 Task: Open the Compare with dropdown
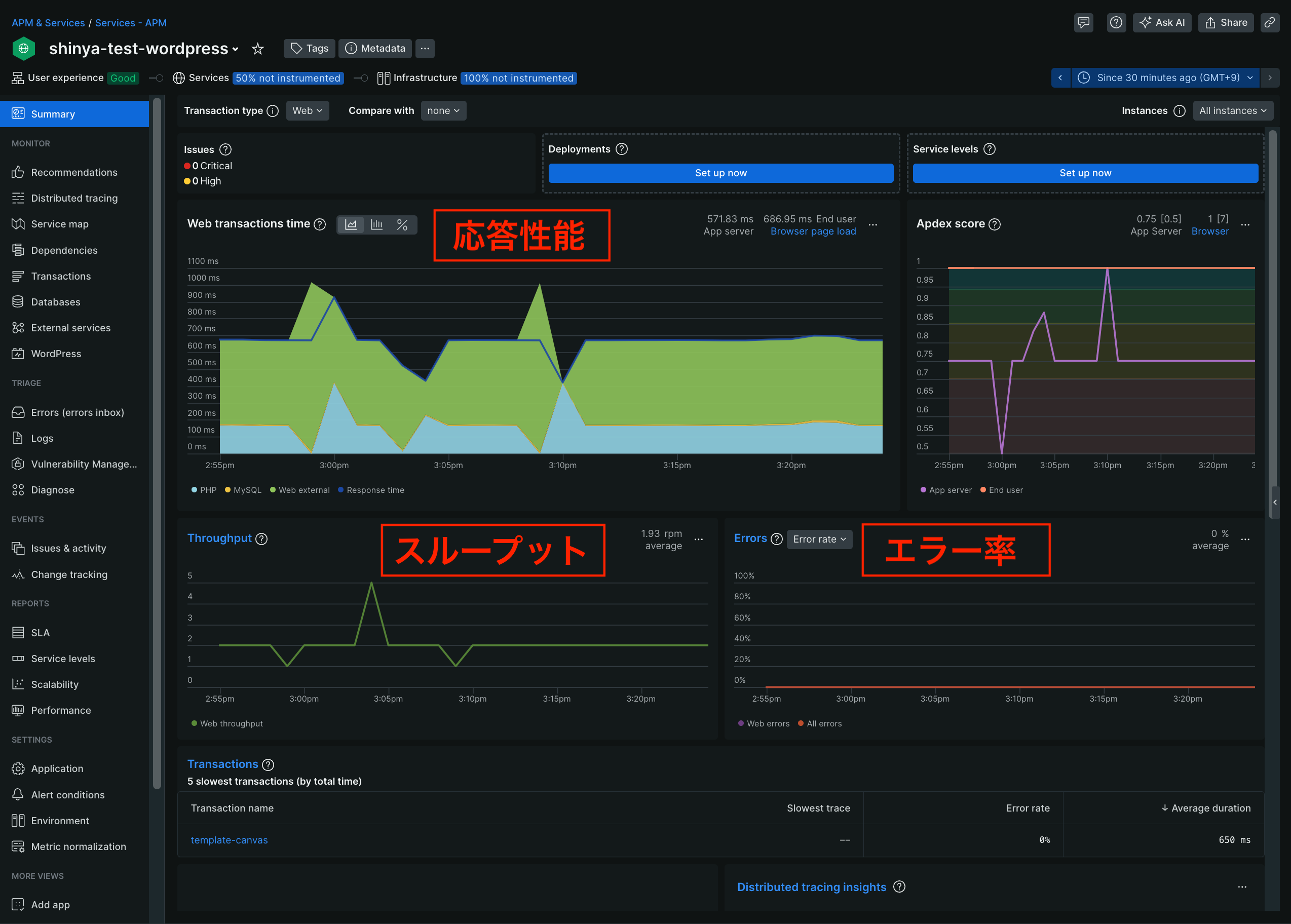coord(443,110)
